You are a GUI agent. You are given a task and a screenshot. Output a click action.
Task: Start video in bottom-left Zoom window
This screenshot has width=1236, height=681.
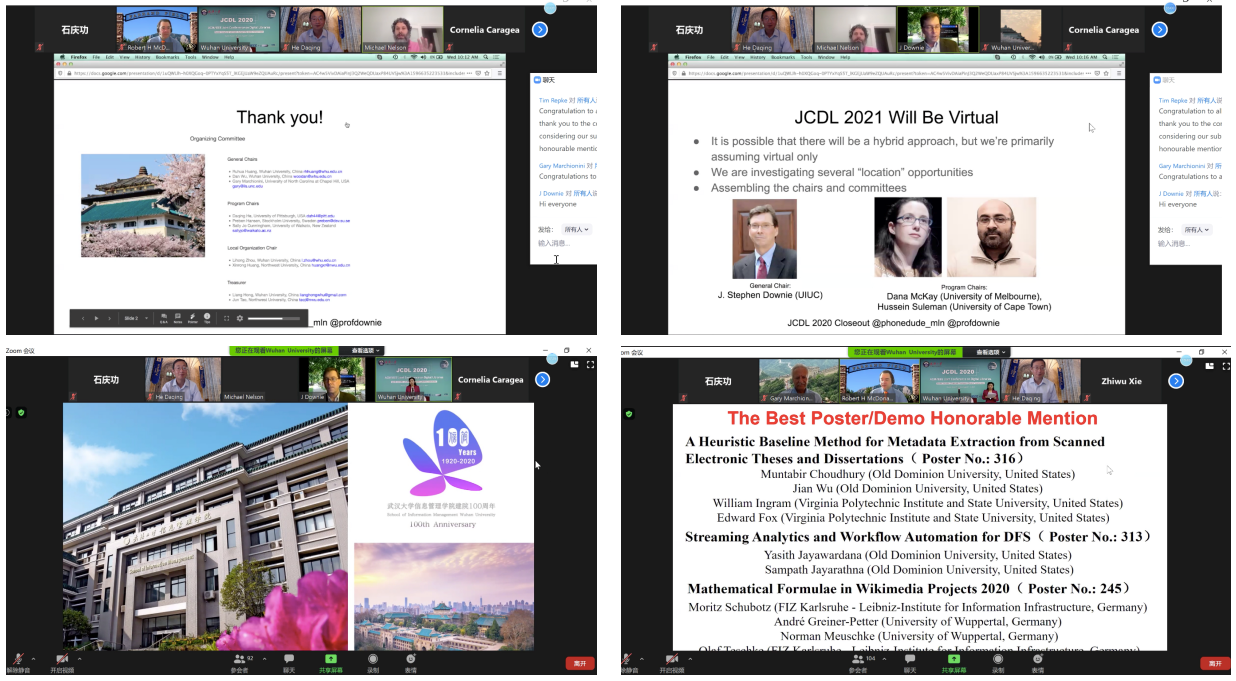(x=62, y=661)
